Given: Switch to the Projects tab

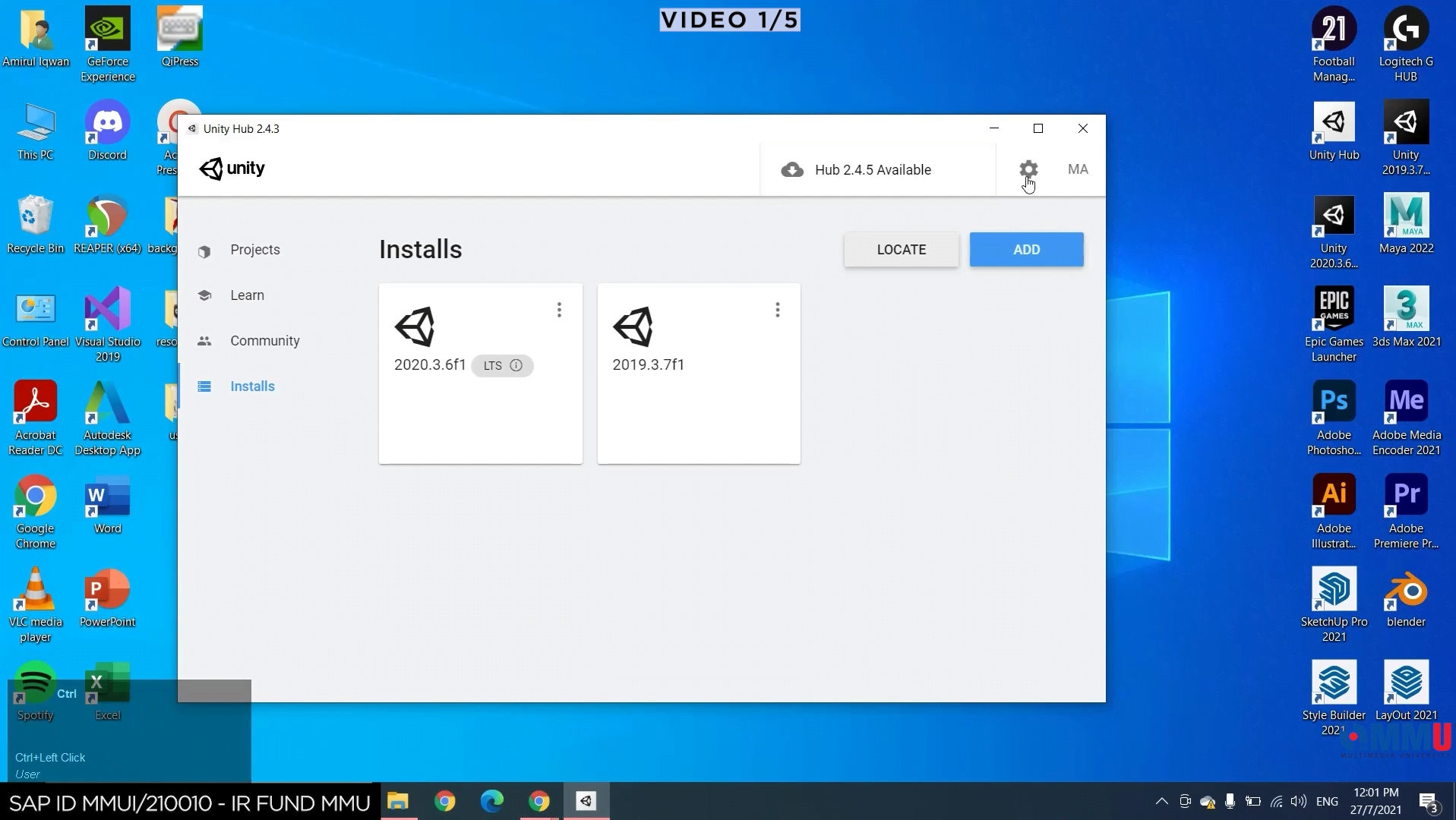Looking at the screenshot, I should tap(254, 250).
